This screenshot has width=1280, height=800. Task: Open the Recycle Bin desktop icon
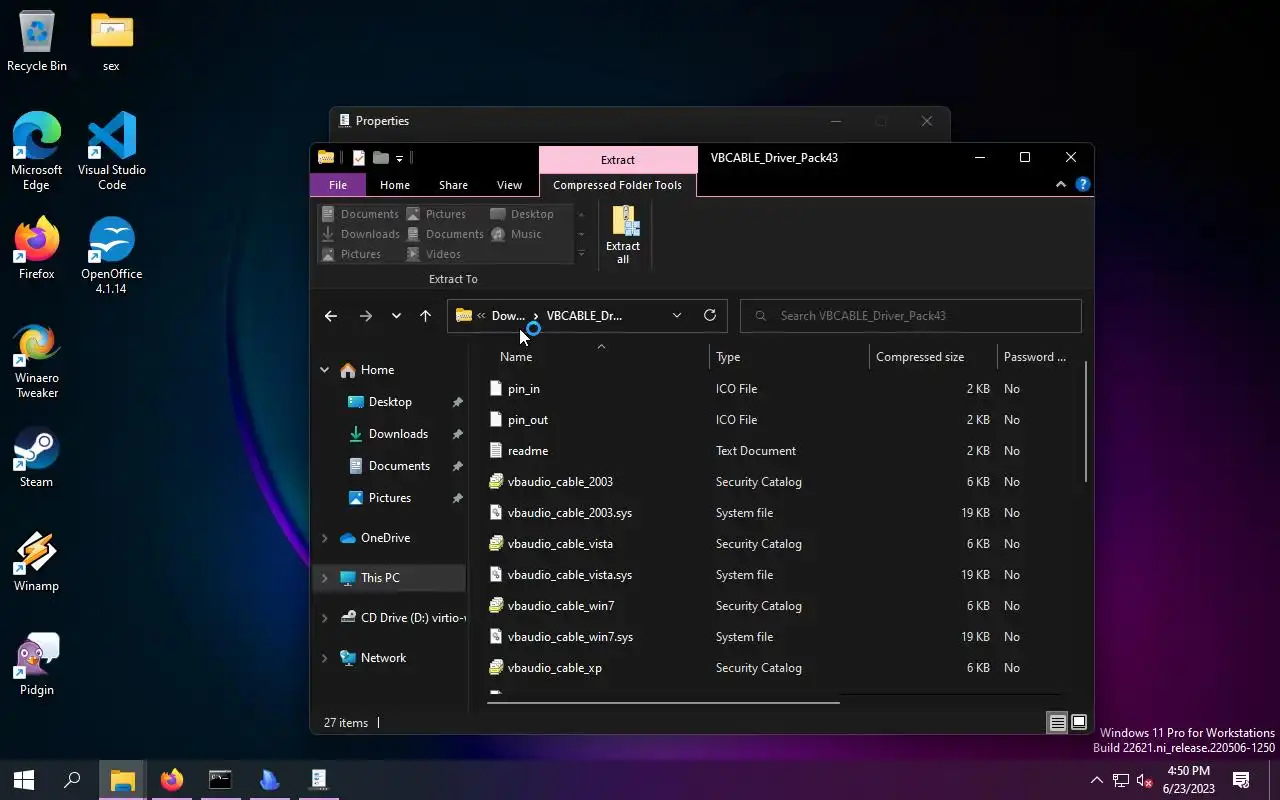pos(37,42)
